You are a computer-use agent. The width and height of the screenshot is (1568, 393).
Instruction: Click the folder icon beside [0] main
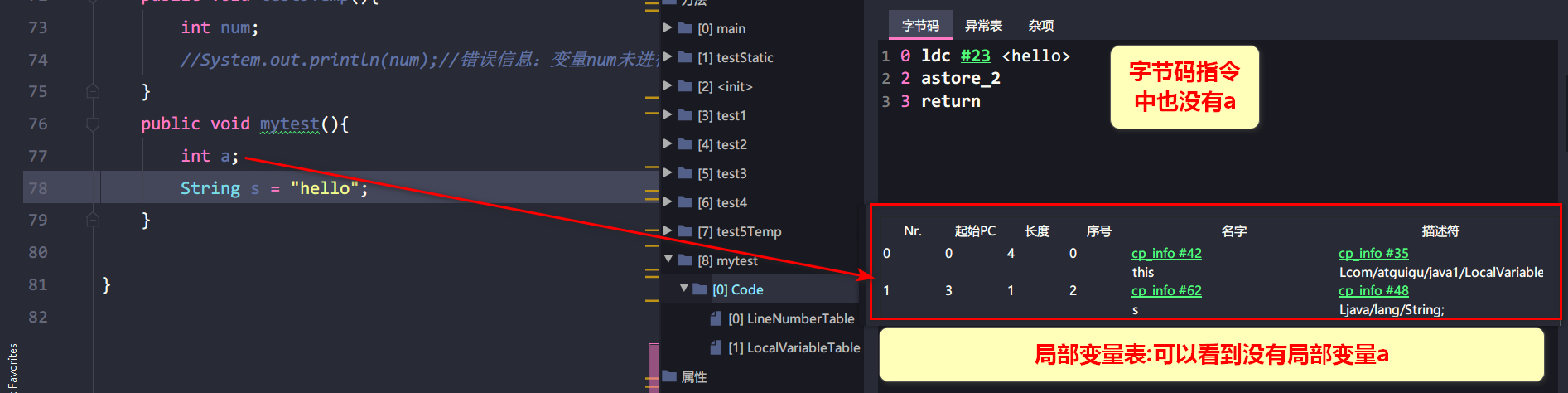[x=685, y=28]
